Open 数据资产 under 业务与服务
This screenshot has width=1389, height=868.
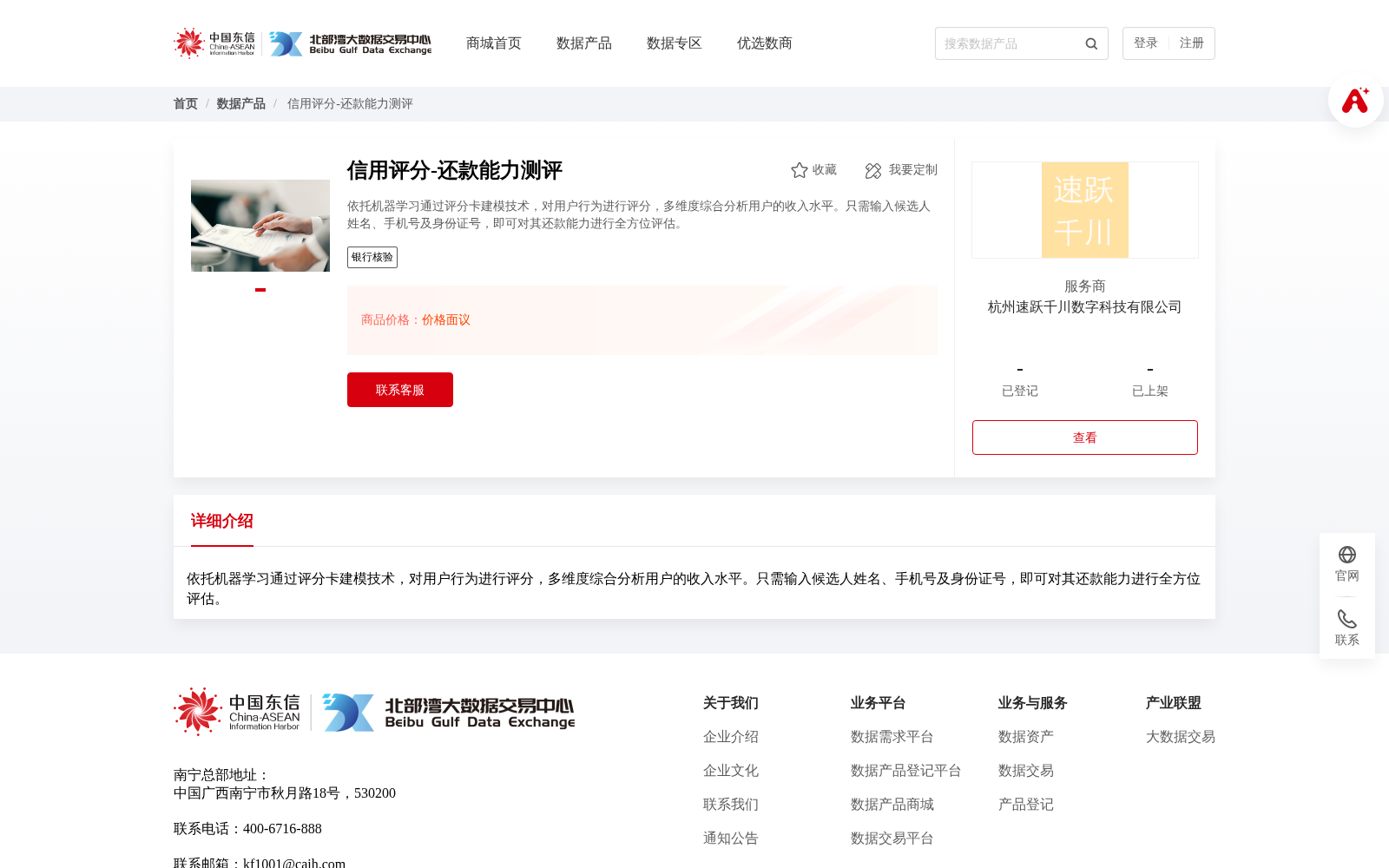1026,737
